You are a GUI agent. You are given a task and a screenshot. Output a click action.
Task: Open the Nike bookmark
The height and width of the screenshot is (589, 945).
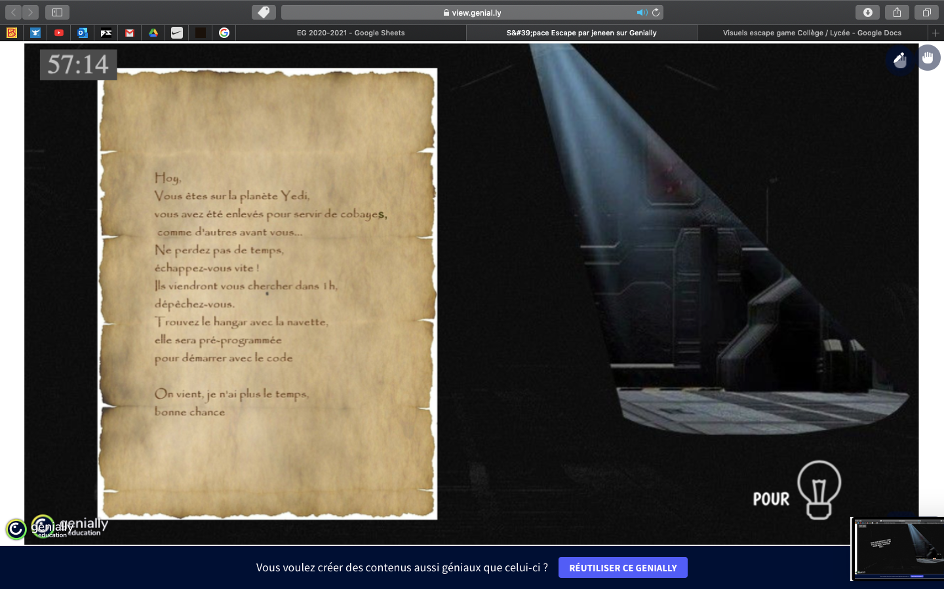(x=177, y=33)
